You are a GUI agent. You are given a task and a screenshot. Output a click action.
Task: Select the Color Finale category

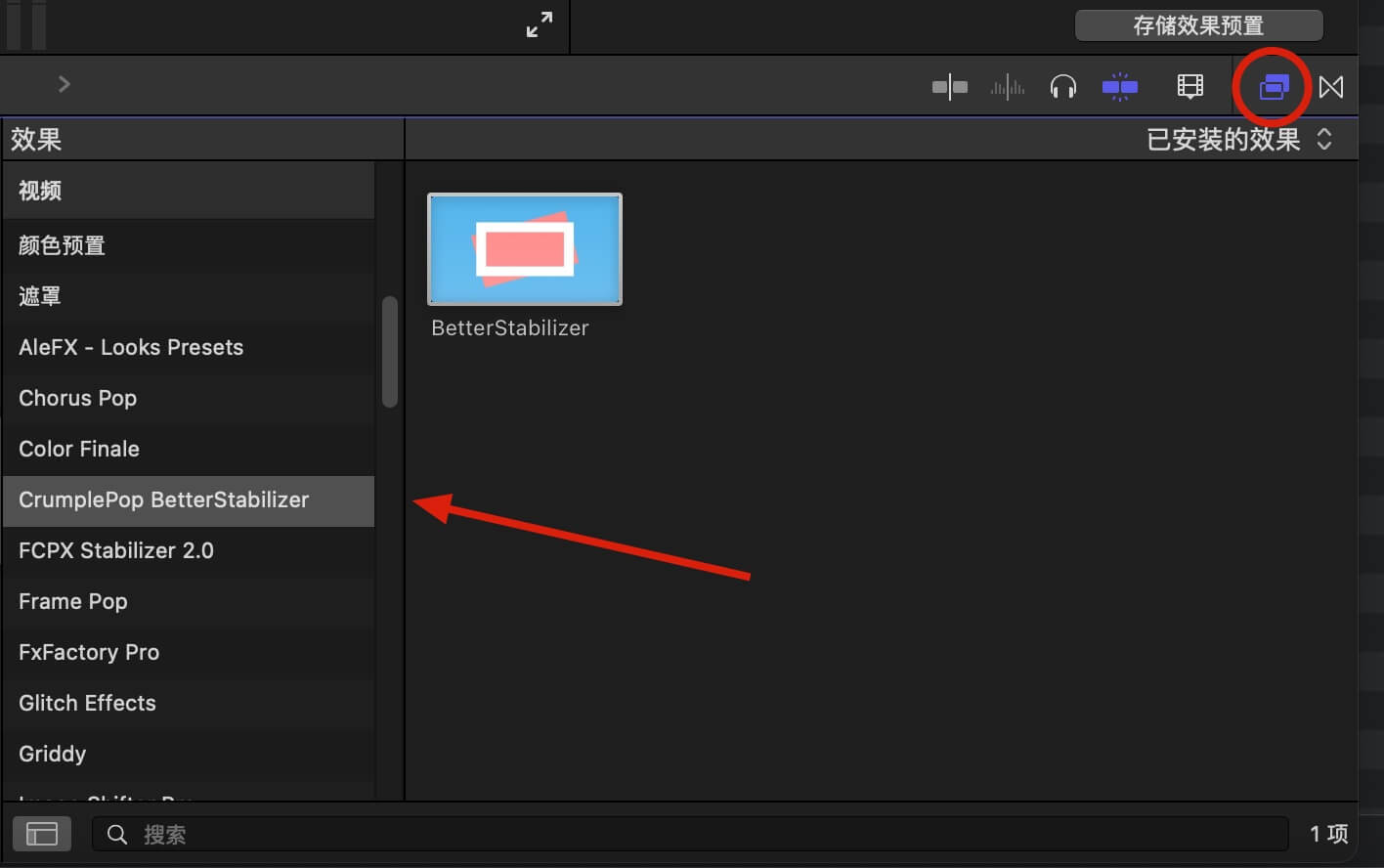pyautogui.click(x=189, y=449)
